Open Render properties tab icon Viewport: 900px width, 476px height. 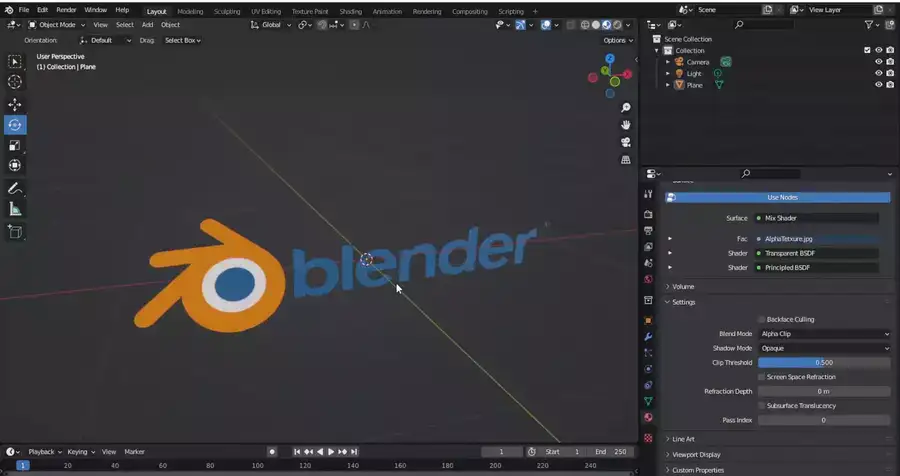tap(648, 214)
